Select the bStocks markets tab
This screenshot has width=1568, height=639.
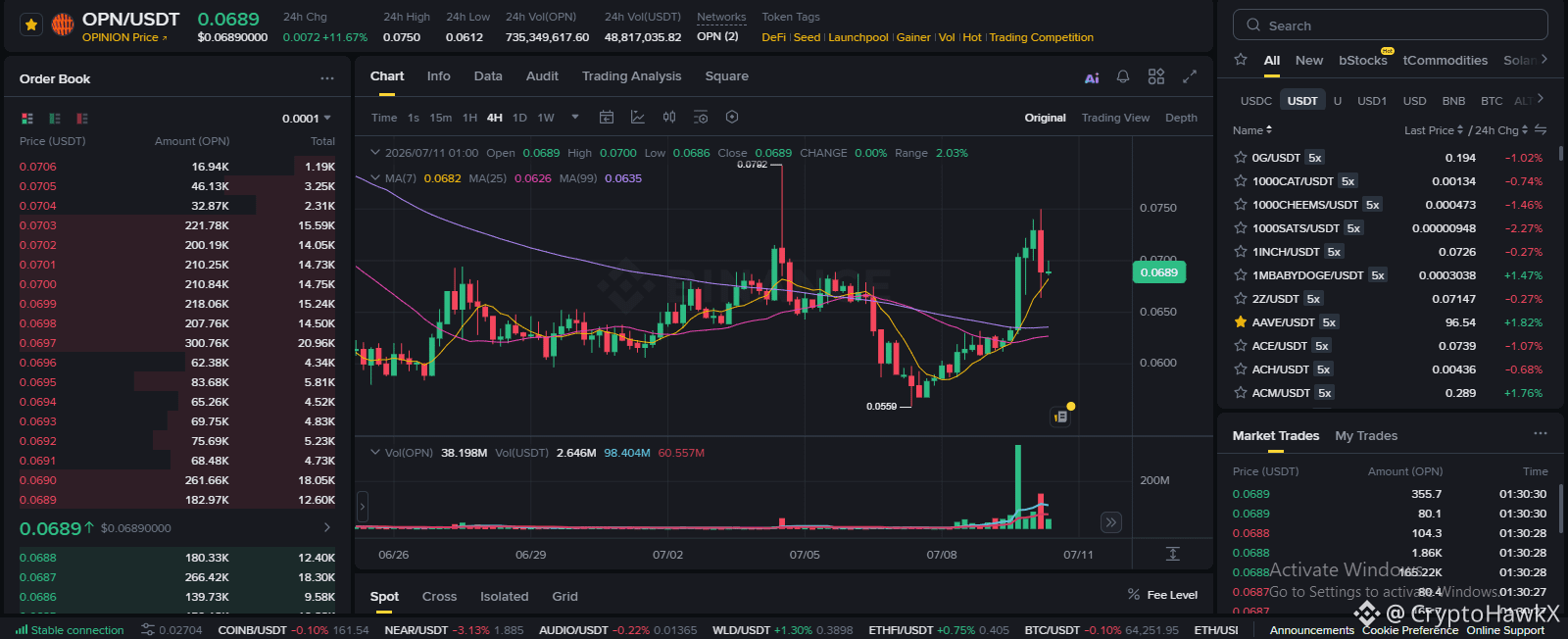point(1363,60)
